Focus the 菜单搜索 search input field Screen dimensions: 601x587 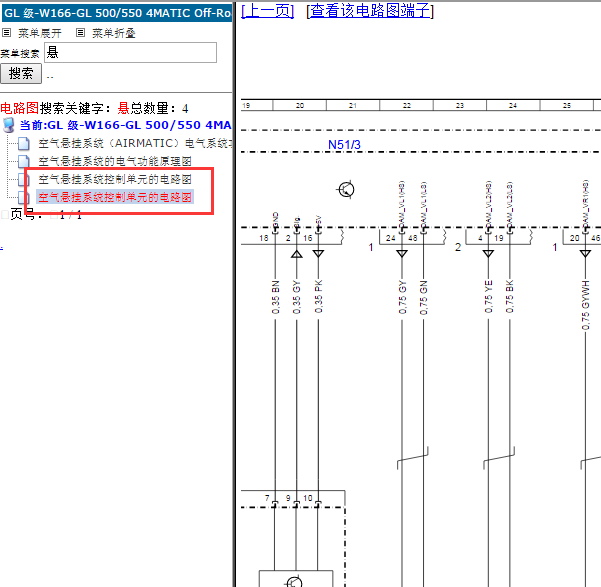click(x=131, y=53)
